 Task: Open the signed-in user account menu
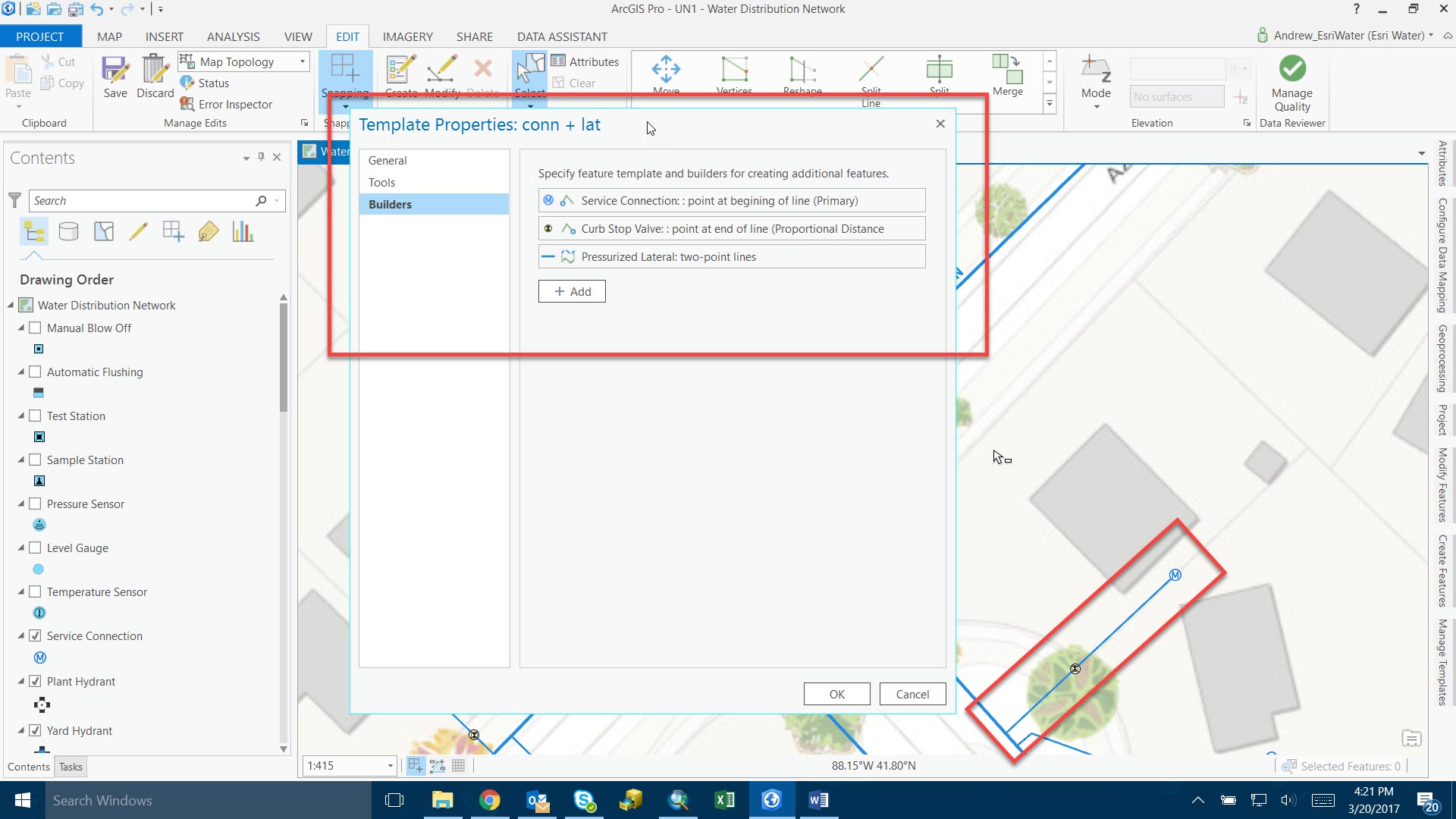tap(1345, 36)
